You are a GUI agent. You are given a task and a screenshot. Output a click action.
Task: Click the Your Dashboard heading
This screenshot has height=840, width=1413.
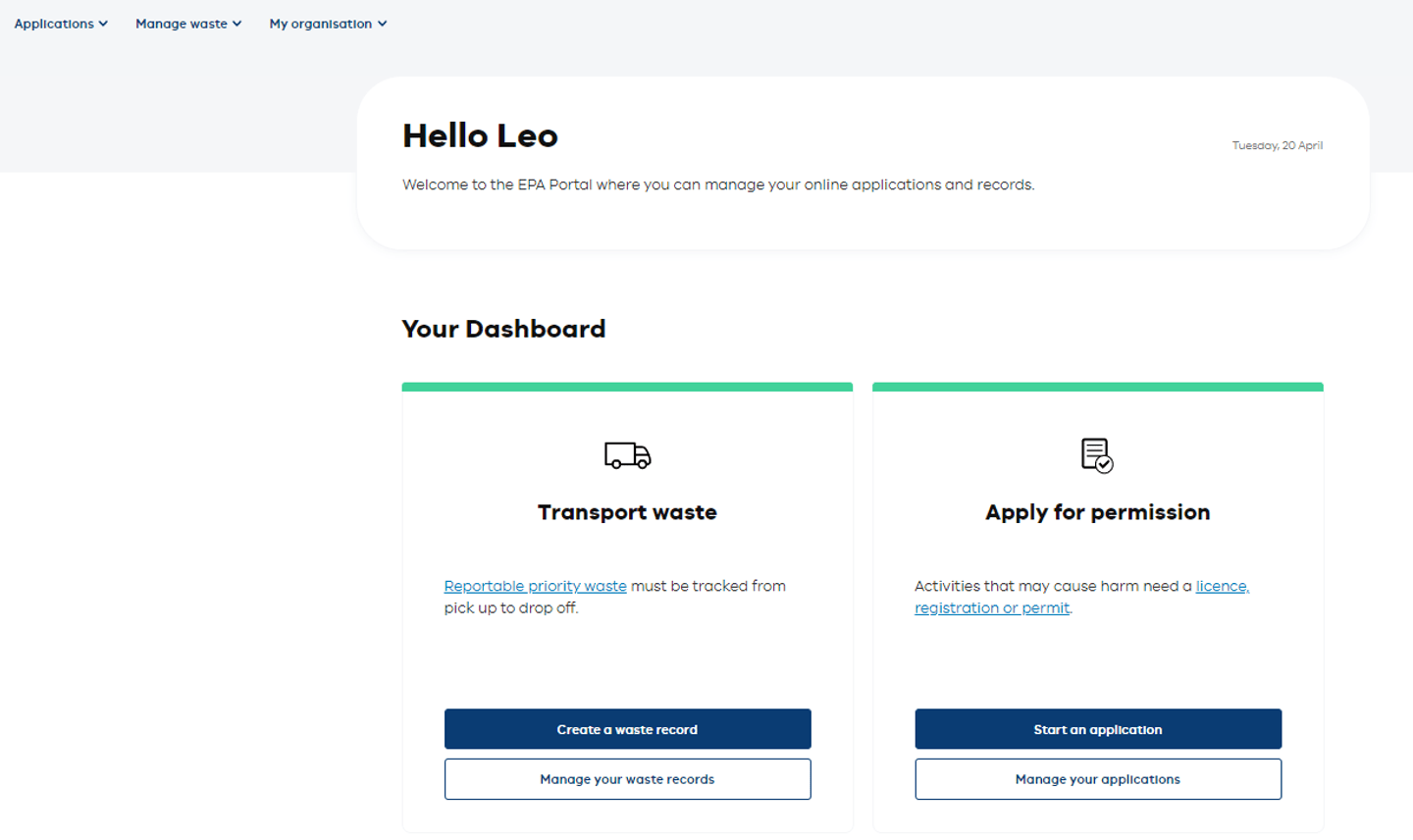(x=503, y=329)
